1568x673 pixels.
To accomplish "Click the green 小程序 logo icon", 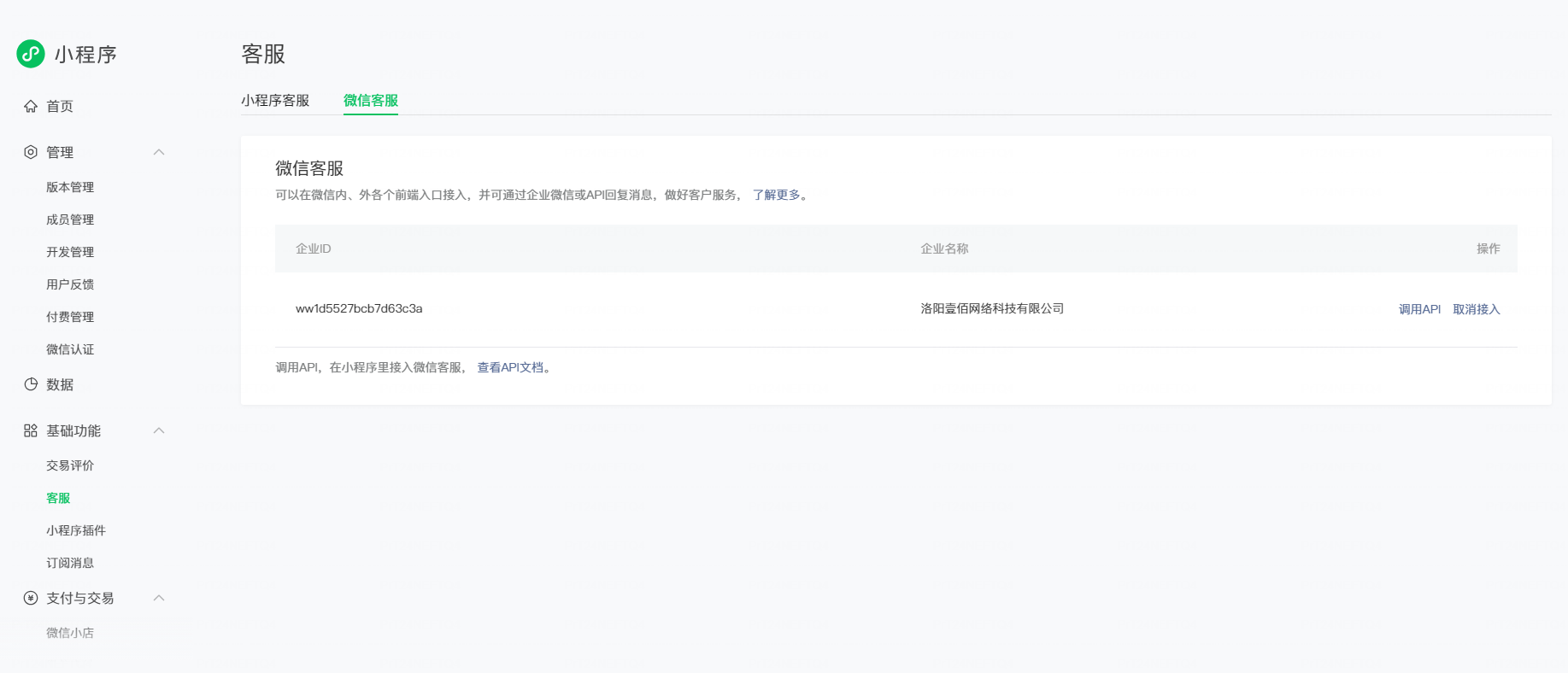I will click(31, 54).
